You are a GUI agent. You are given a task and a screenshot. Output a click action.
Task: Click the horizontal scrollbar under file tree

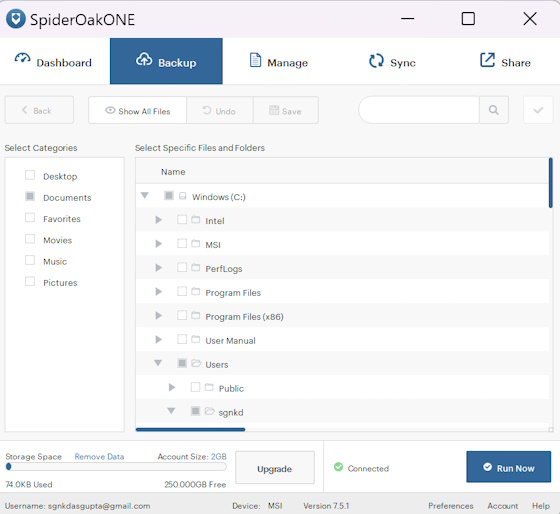(x=190, y=429)
